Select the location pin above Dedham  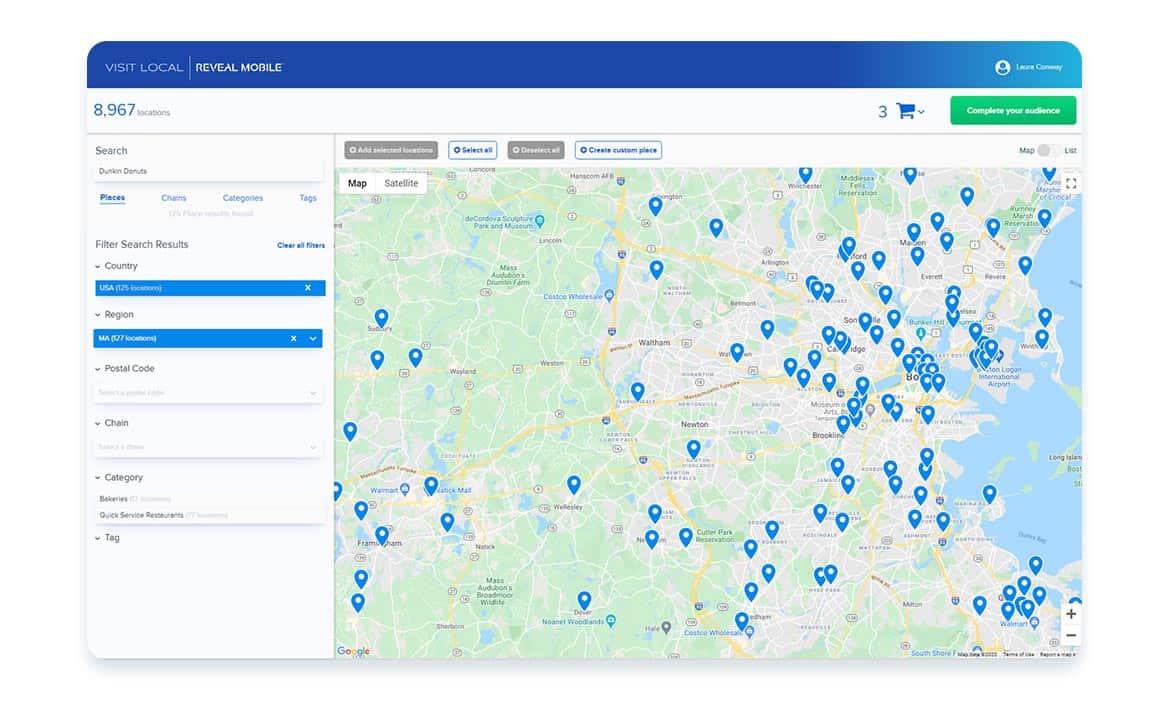tap(742, 621)
